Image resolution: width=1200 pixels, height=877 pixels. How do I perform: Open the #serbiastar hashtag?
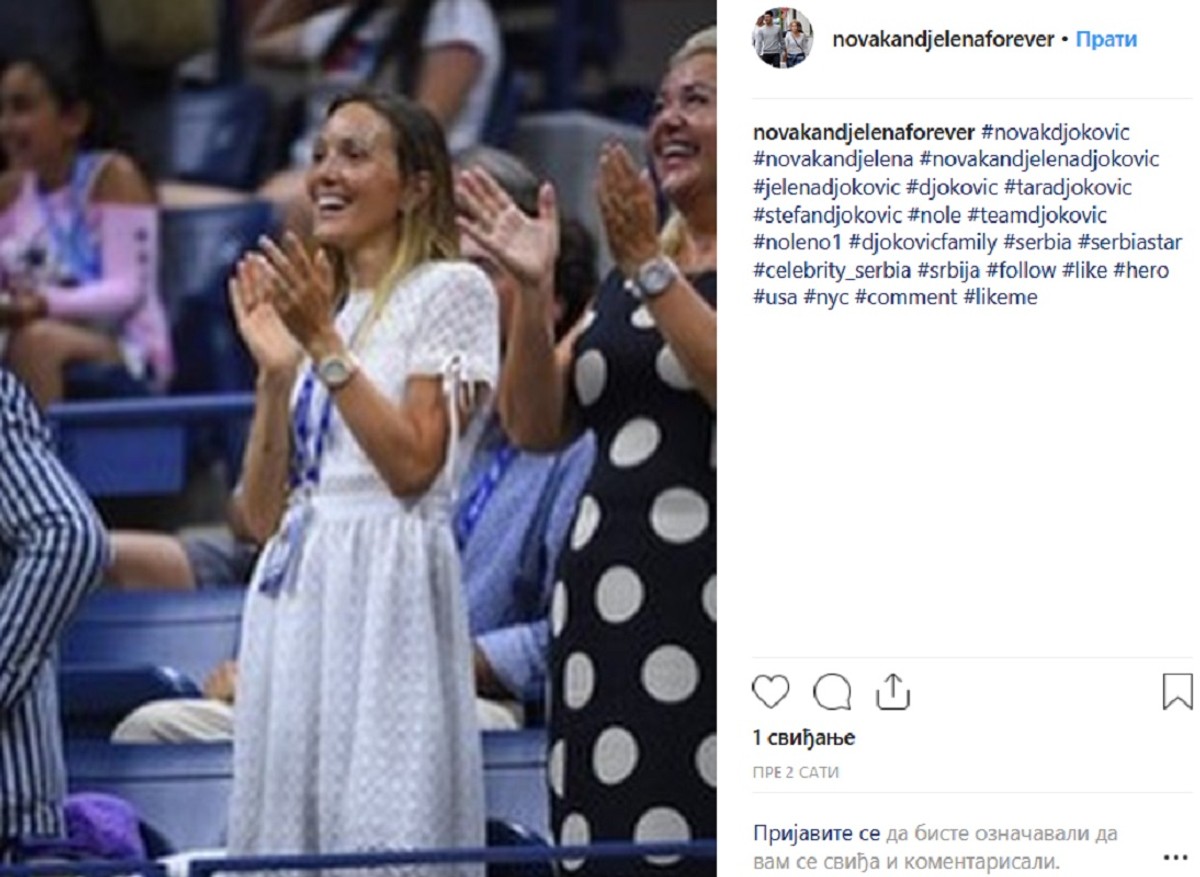[x=1129, y=242]
